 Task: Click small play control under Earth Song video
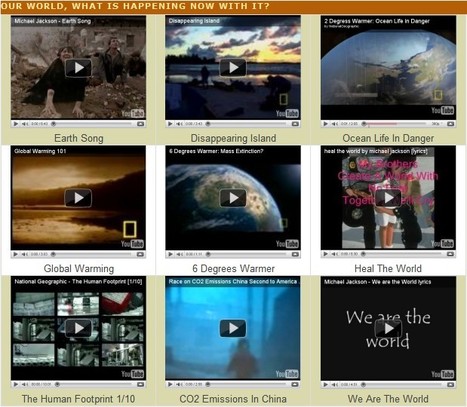point(15,124)
